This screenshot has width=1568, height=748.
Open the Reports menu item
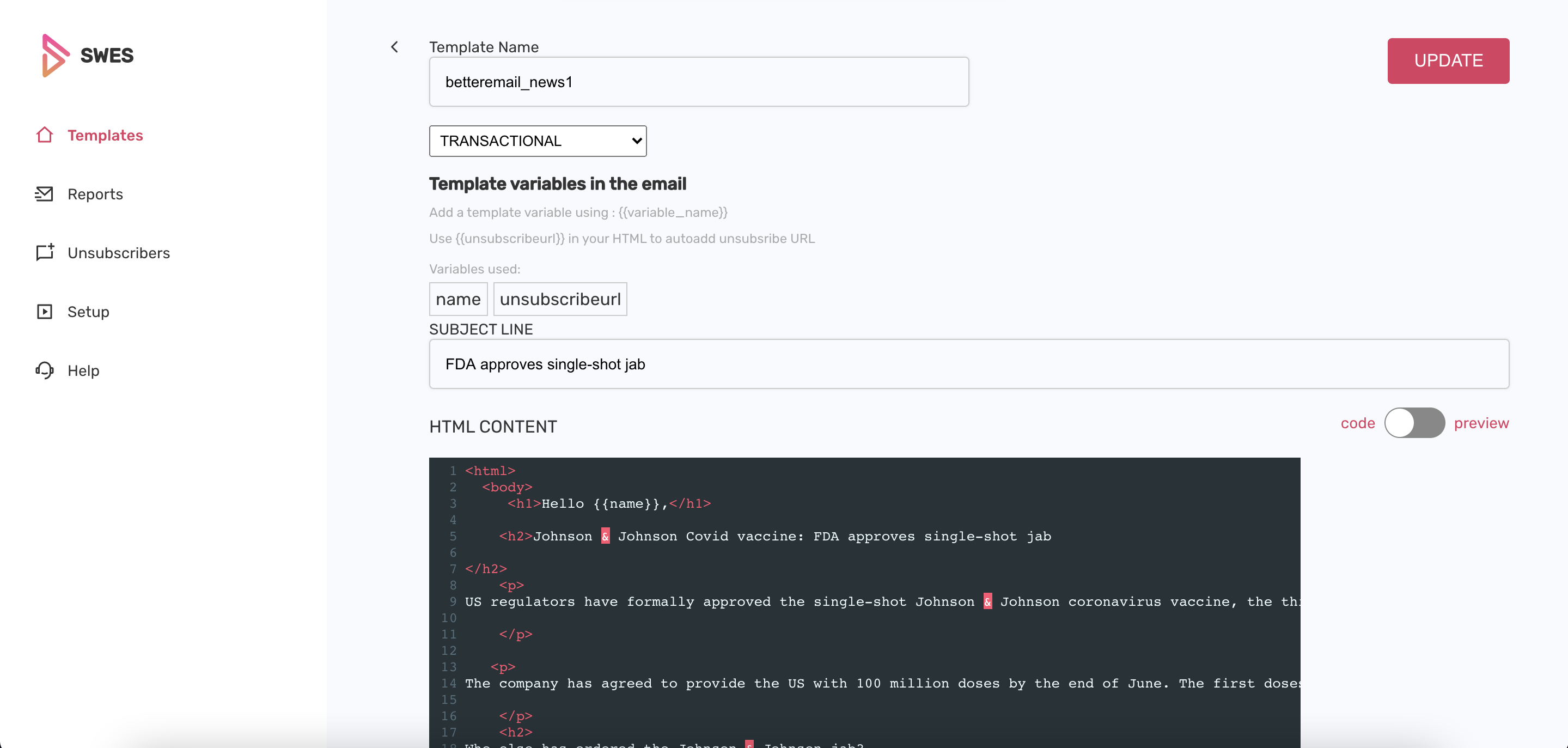[95, 194]
